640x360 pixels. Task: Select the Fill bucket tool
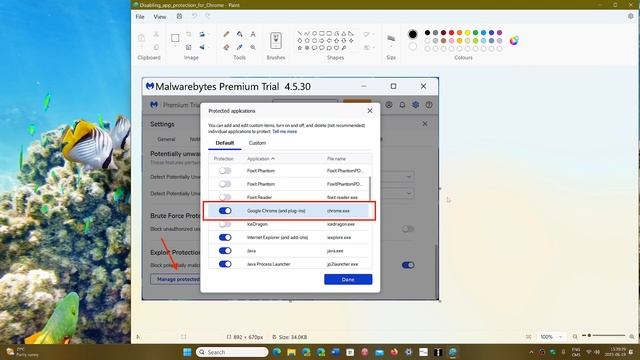240,35
